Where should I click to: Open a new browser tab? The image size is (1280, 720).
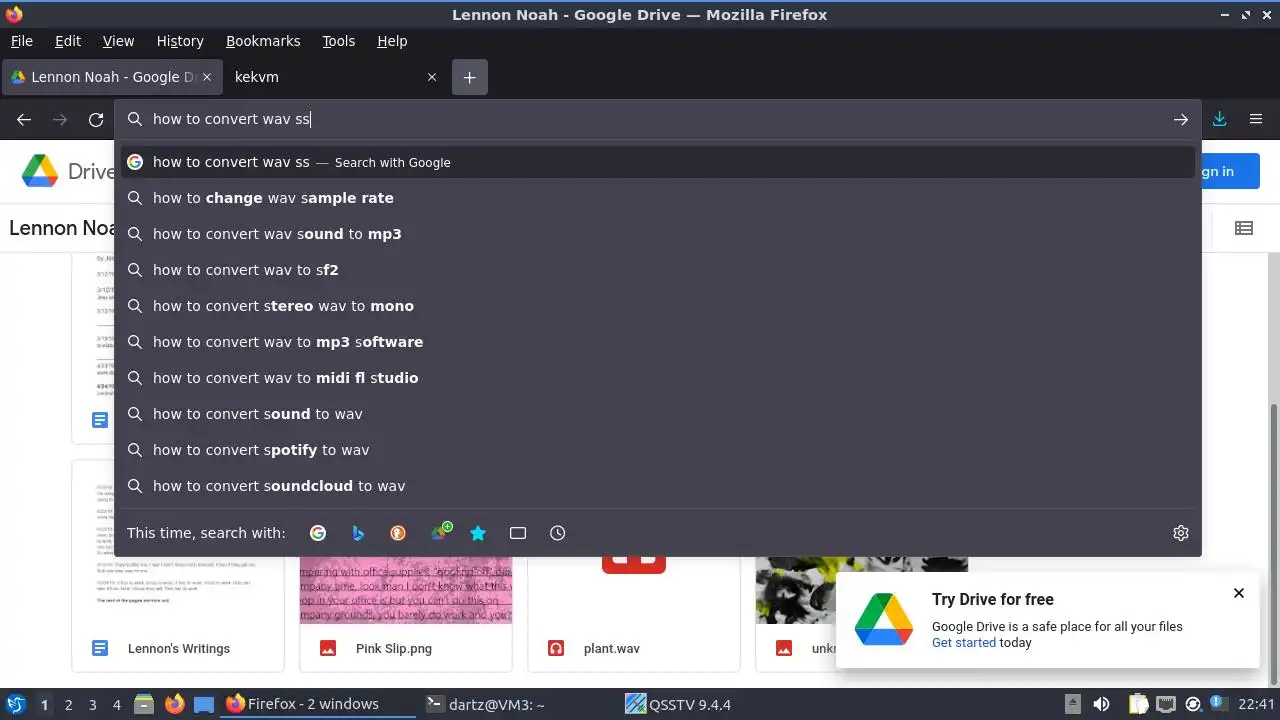click(470, 77)
